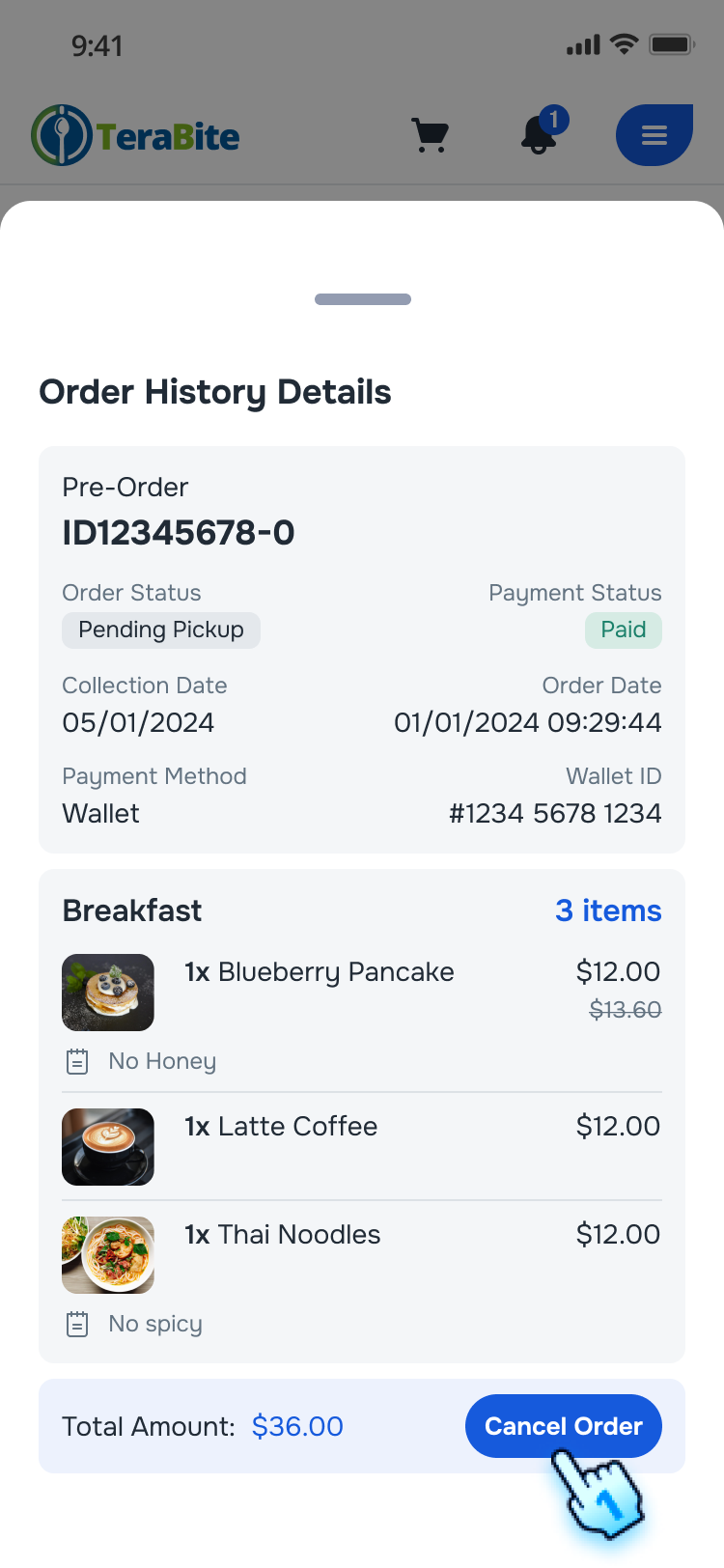
Task: Click the note icon beside No Honey
Action: point(76,1060)
